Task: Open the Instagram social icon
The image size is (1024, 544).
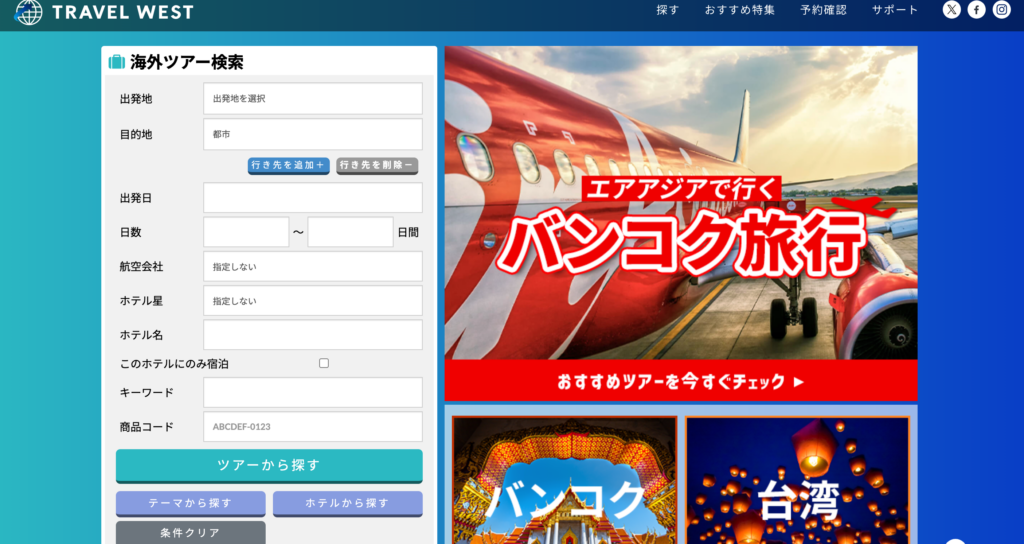Action: click(1001, 10)
